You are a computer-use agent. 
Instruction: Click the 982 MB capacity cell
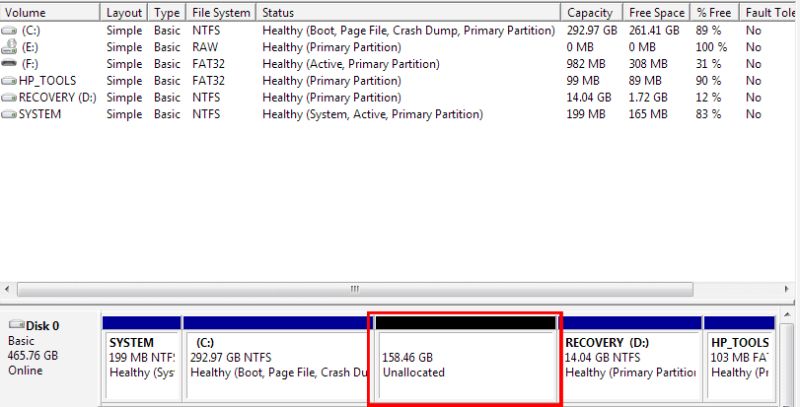(586, 64)
